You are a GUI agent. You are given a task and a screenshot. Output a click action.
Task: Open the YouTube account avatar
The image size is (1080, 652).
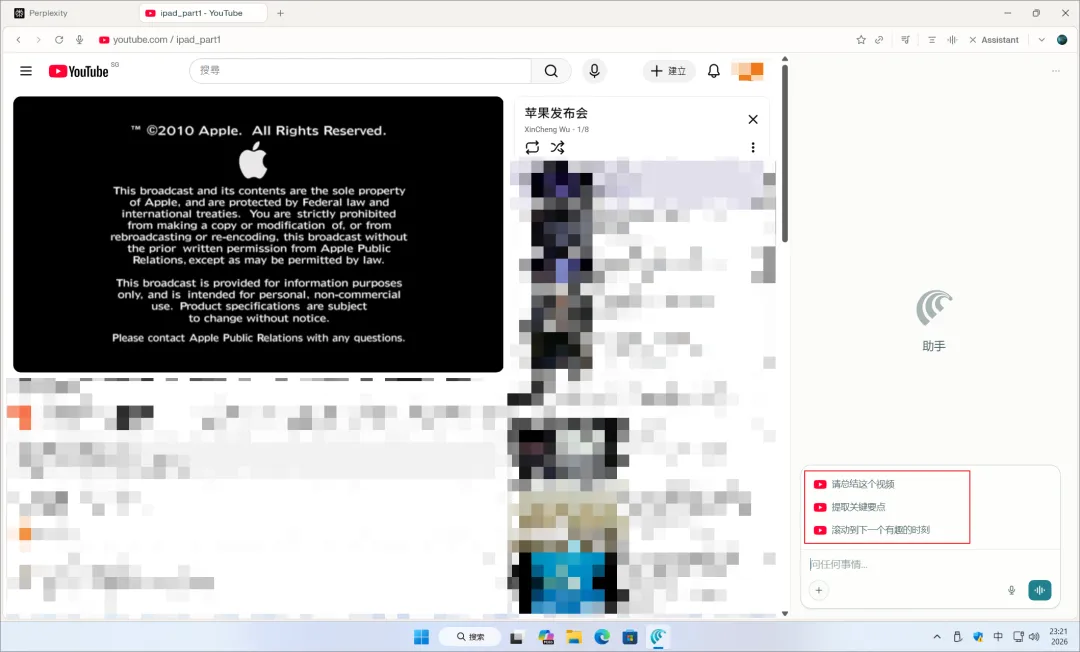pos(747,71)
